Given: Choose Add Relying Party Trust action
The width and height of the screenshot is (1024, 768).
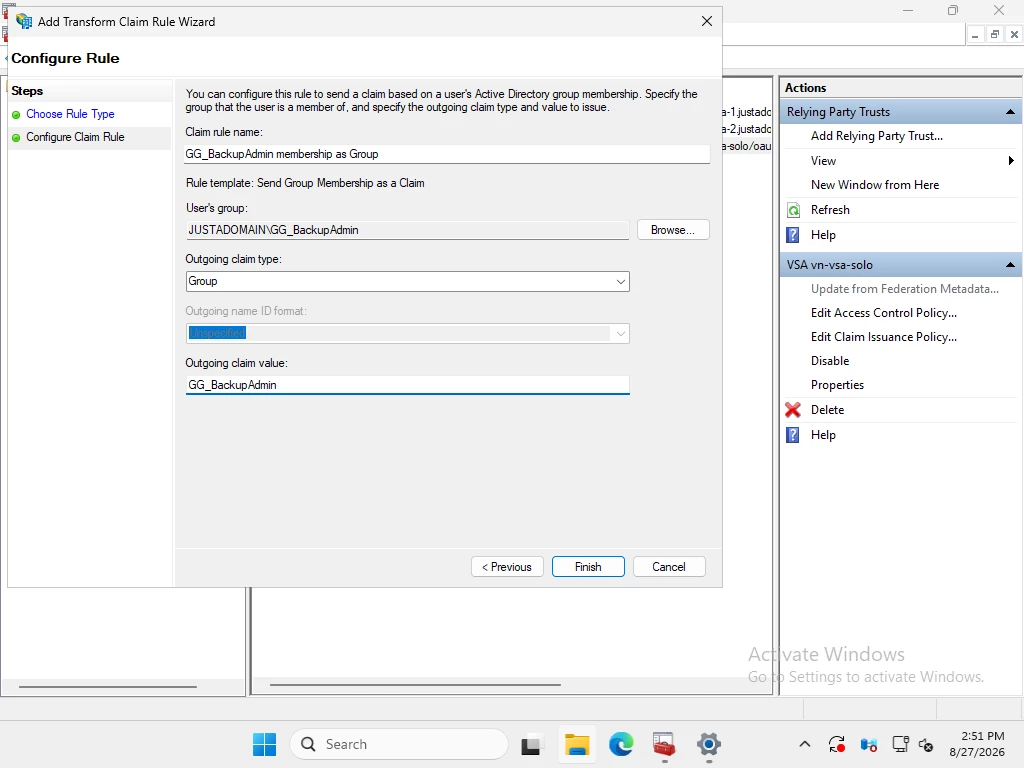Looking at the screenshot, I should tap(876, 136).
